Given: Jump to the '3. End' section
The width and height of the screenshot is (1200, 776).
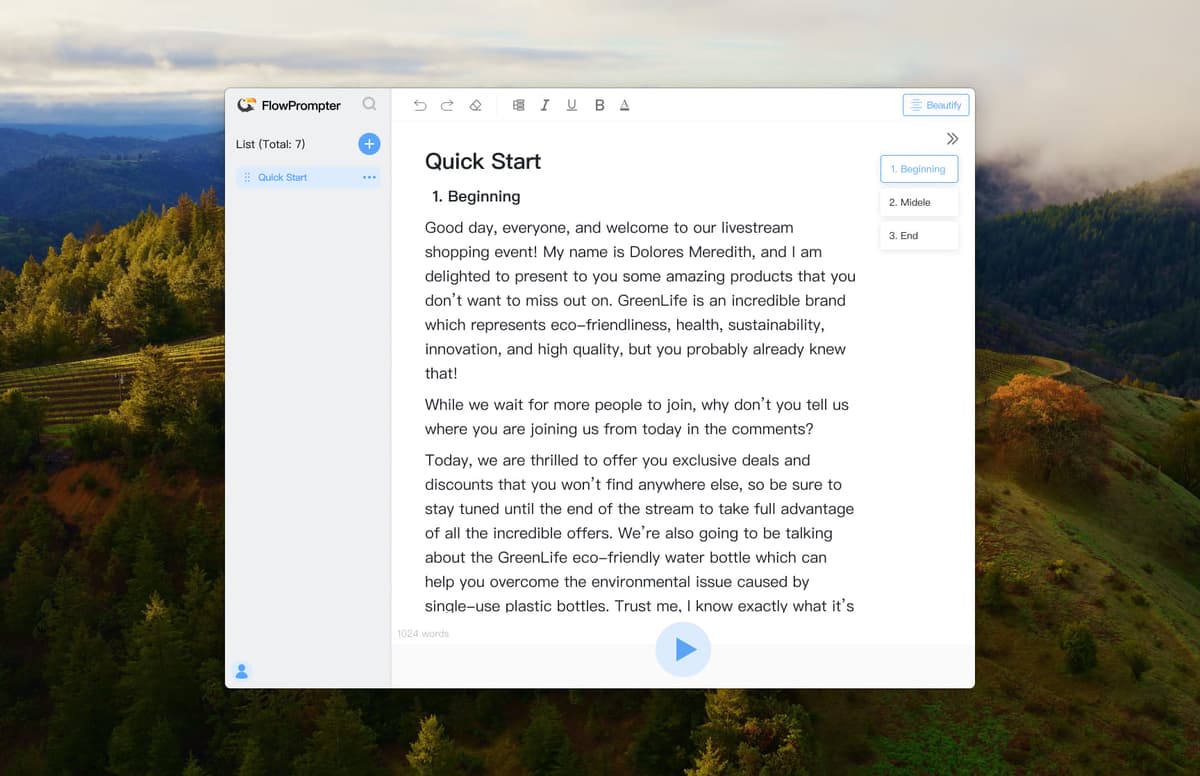Looking at the screenshot, I should [918, 235].
